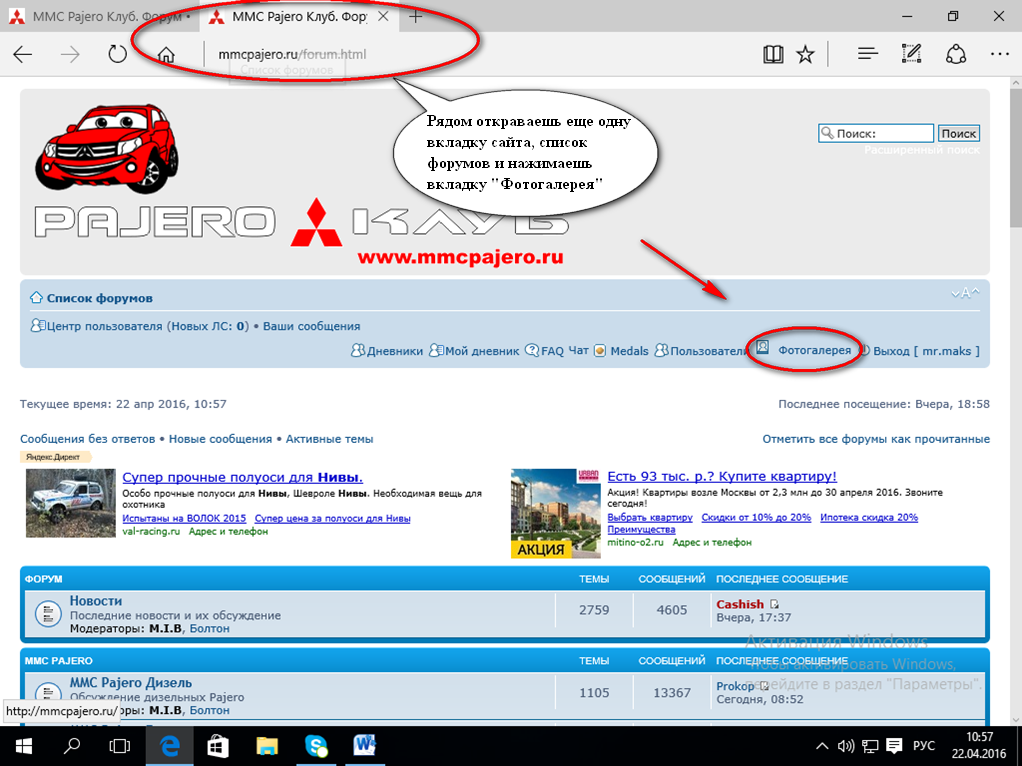The image size is (1022, 766).
Task: Click the Поиск search button
Action: point(958,133)
